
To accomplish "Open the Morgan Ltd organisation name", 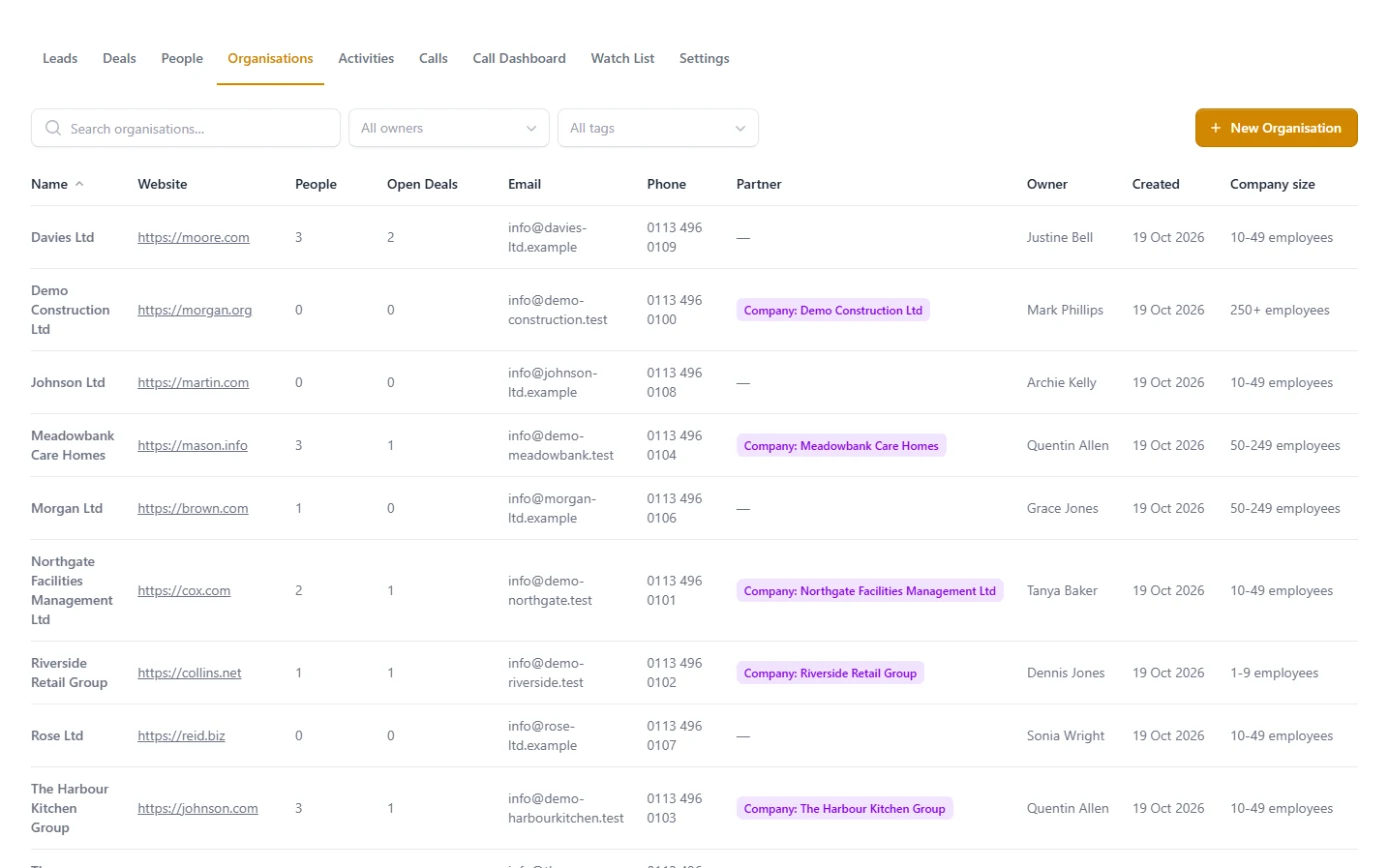I will pyautogui.click(x=67, y=508).
